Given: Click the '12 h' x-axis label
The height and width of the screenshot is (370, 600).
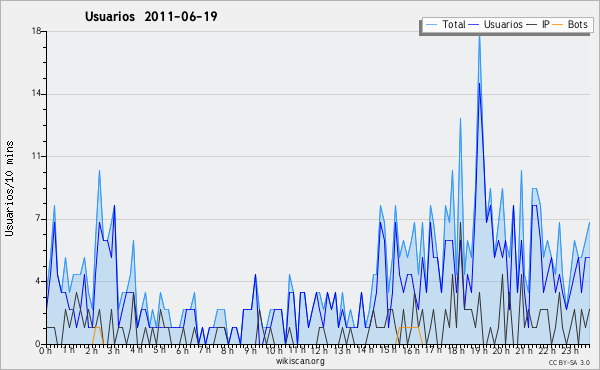Looking at the screenshot, I should click(x=319, y=351).
